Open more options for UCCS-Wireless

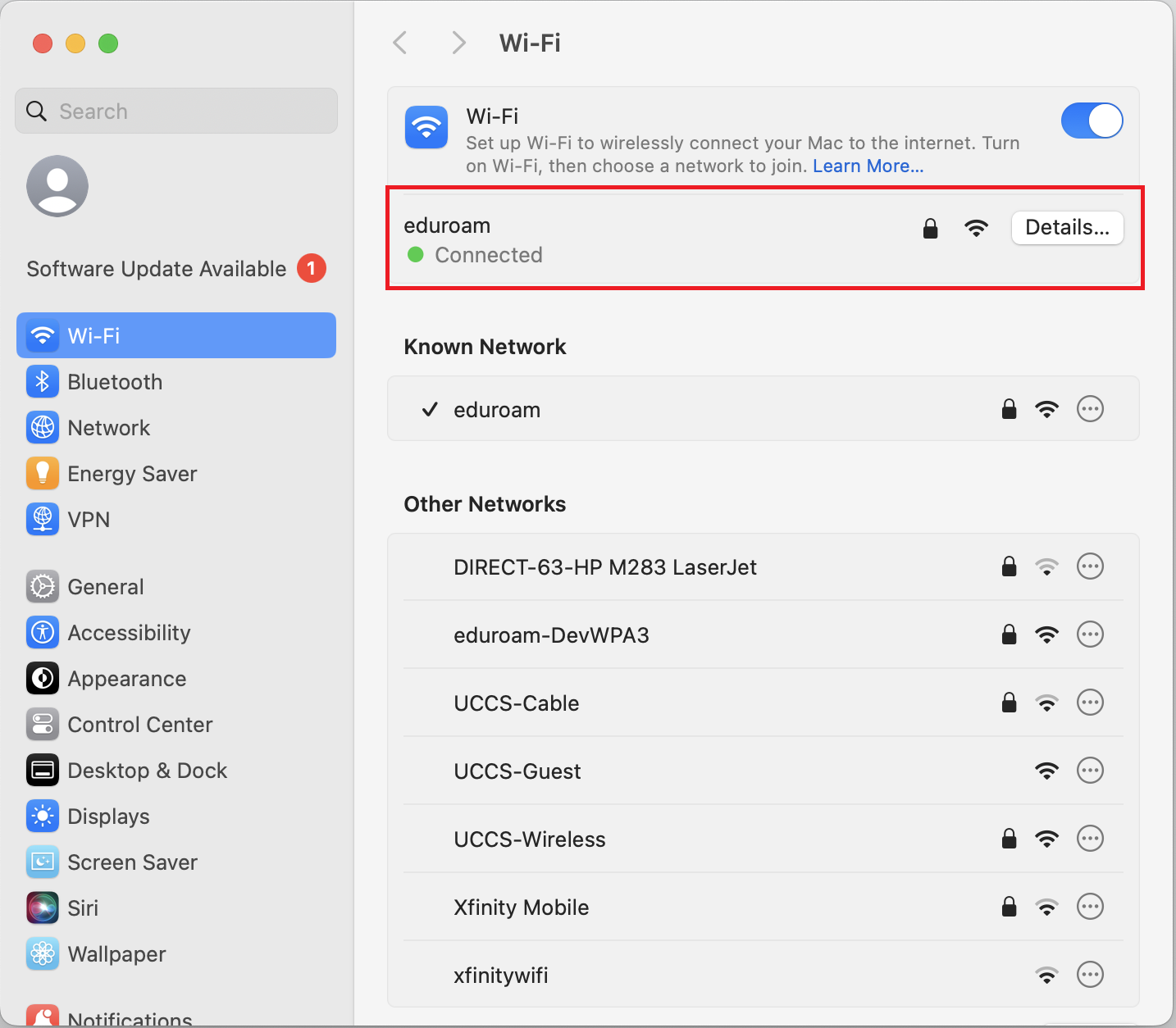click(x=1090, y=838)
